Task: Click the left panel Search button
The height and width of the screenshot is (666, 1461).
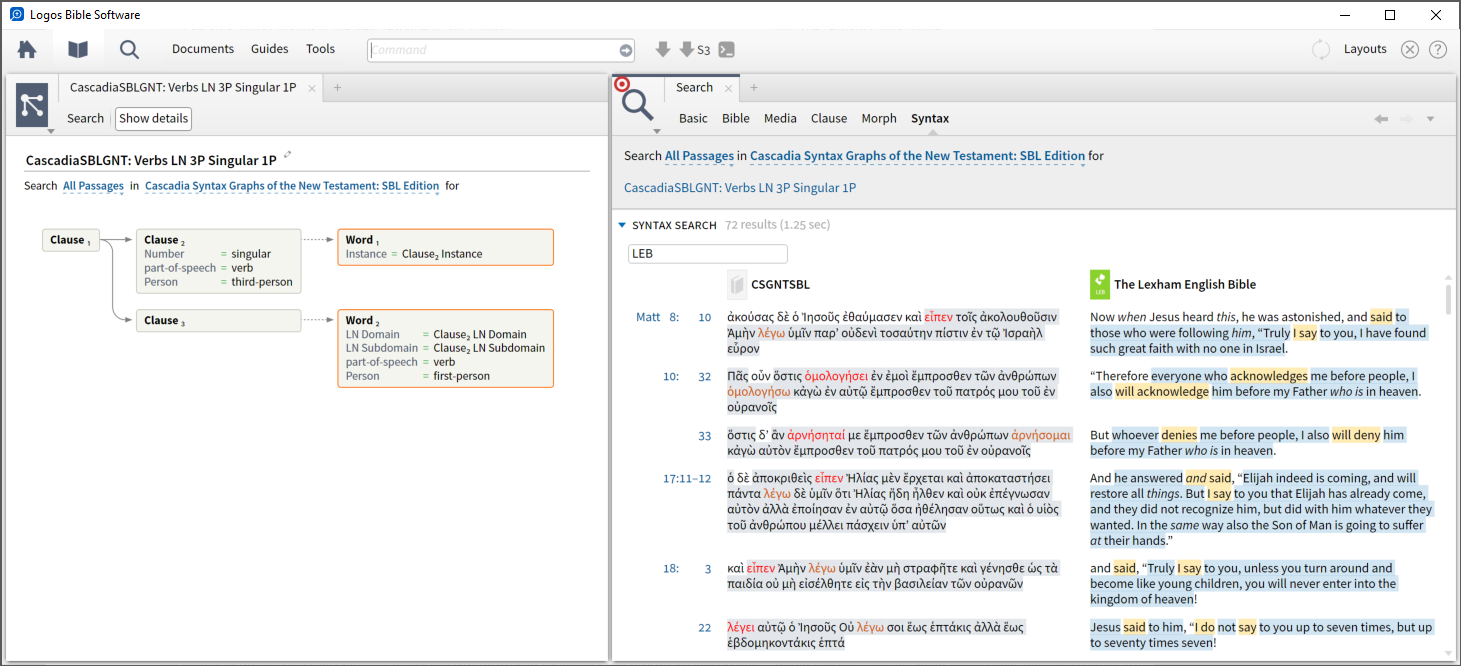Action: point(85,118)
